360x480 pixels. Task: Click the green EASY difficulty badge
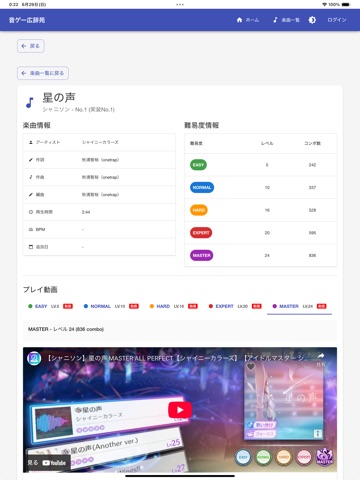198,165
